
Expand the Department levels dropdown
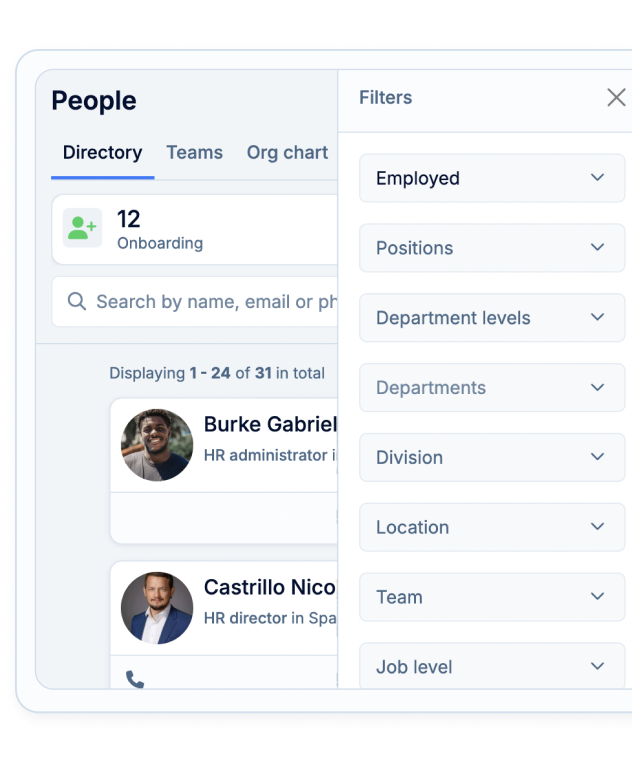coord(491,318)
